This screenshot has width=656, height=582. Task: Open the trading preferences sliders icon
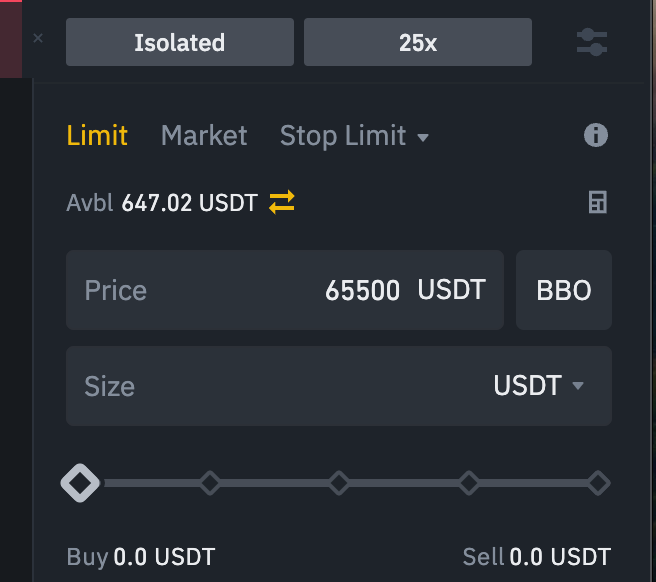[592, 42]
